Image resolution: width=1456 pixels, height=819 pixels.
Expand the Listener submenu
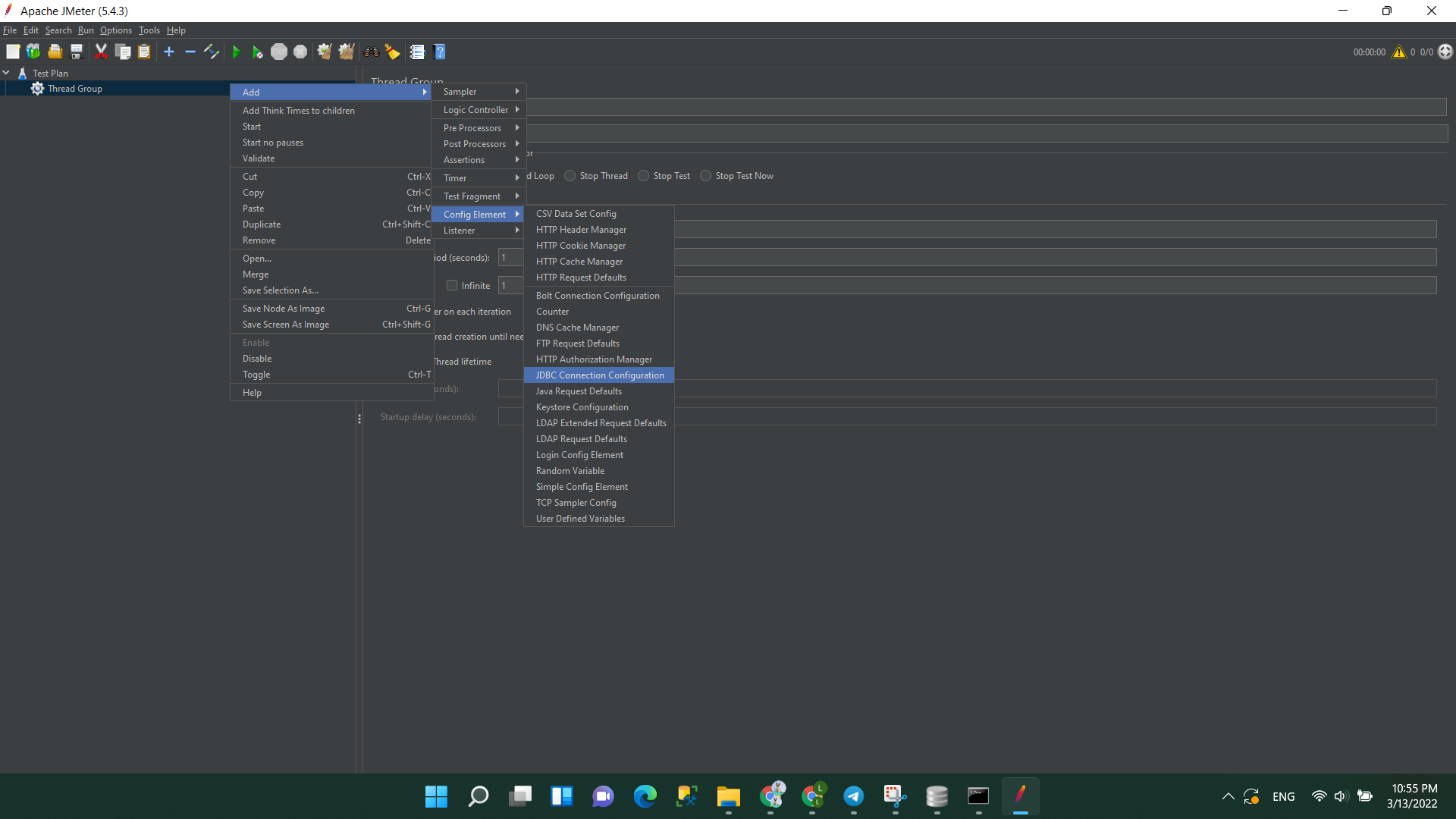[x=479, y=230]
